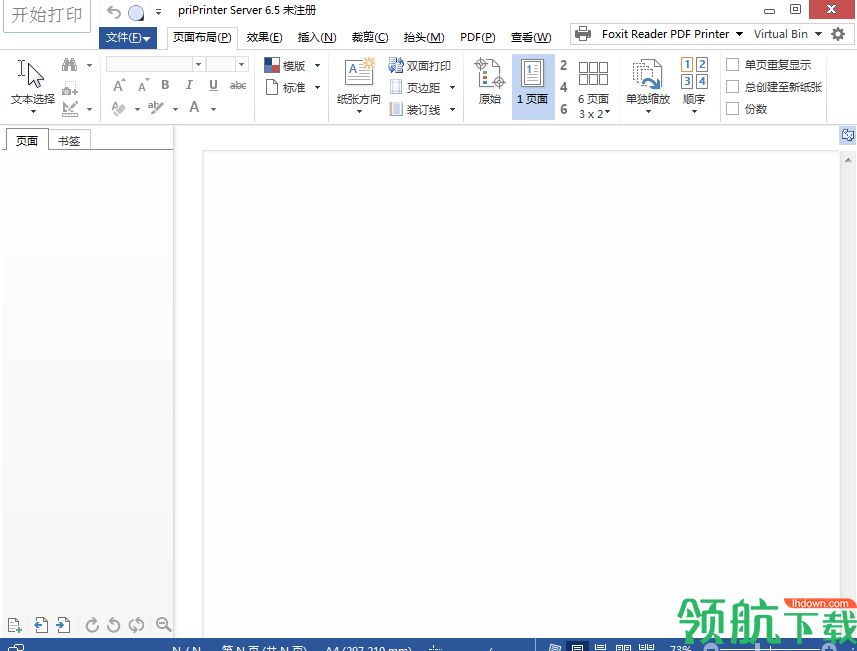This screenshot has height=651, width=857.
Task: Enable repeat single page display checkbox
Action: click(x=732, y=65)
